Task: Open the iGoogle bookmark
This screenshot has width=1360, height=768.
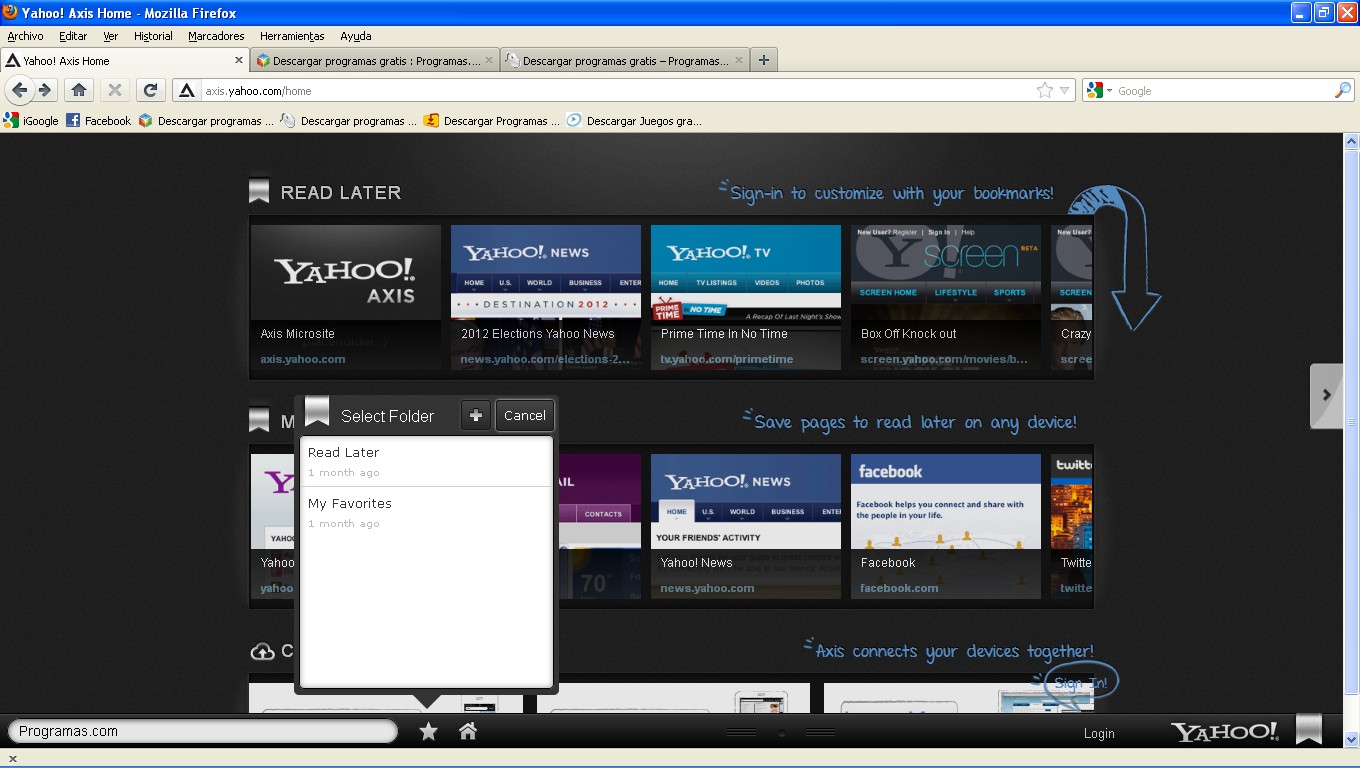Action: pos(31,120)
